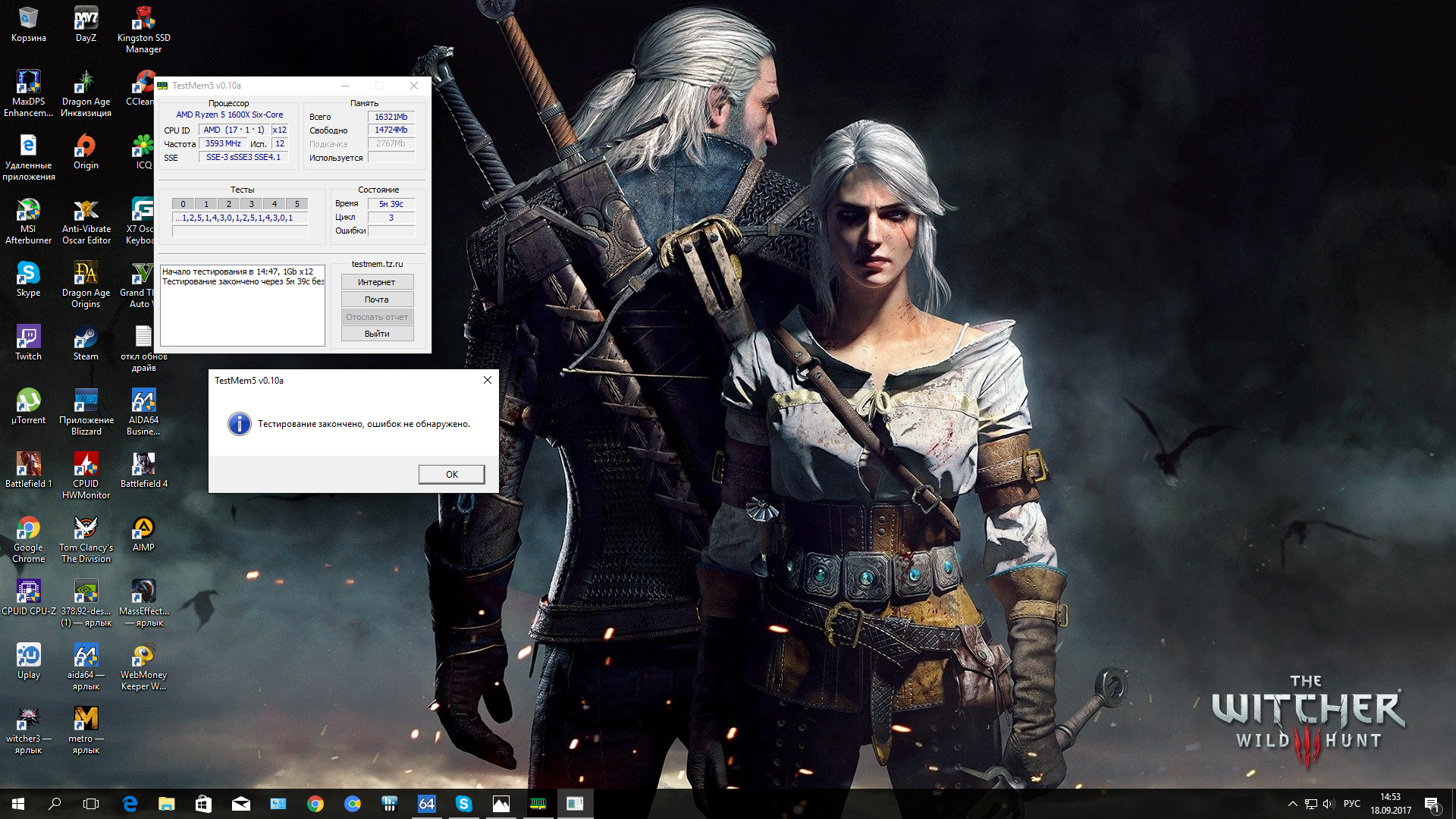Open the CPUID CPU-Z desktop shortcut
Viewport: 1456px width, 819px height.
[28, 597]
